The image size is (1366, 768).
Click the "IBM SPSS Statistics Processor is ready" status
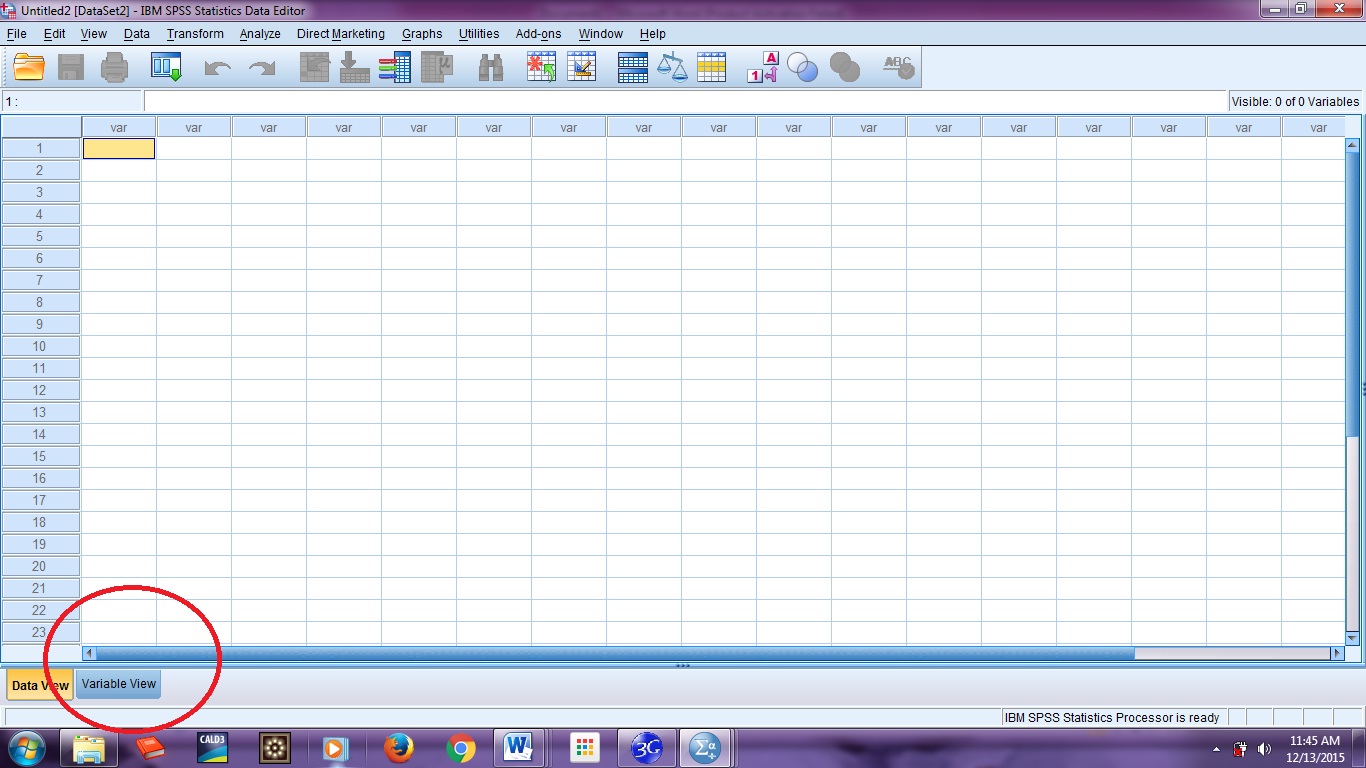point(1112,717)
